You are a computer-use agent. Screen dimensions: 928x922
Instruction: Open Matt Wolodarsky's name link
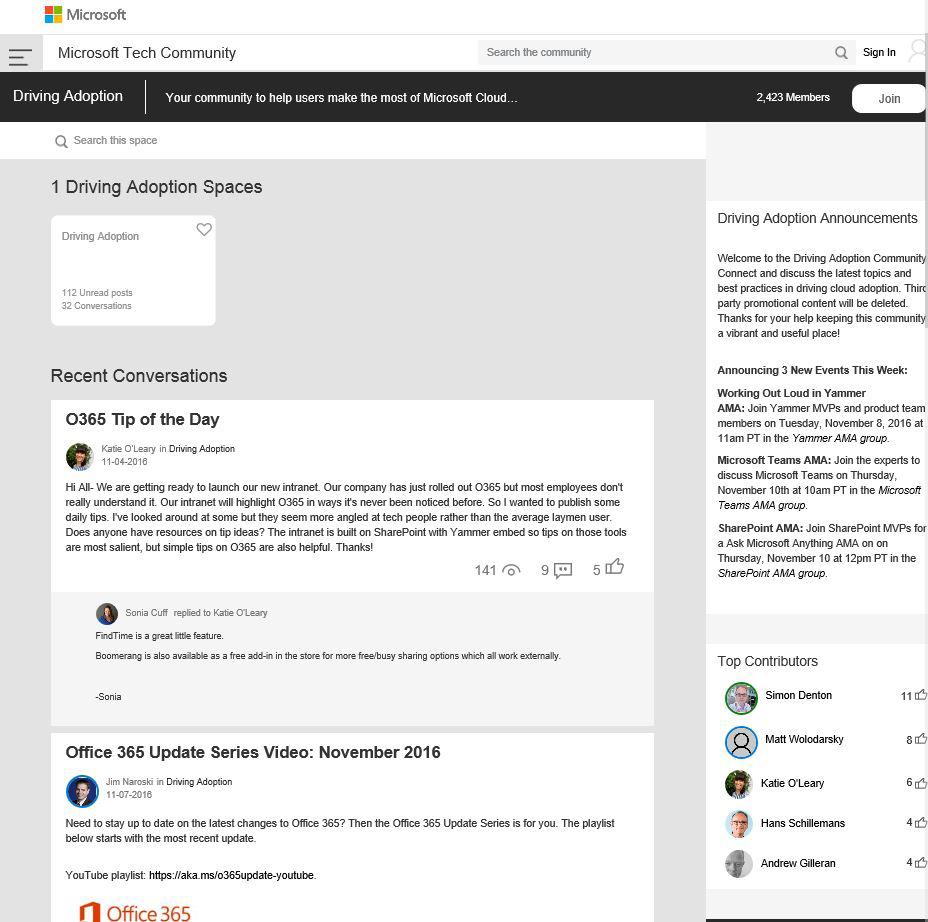tap(804, 739)
